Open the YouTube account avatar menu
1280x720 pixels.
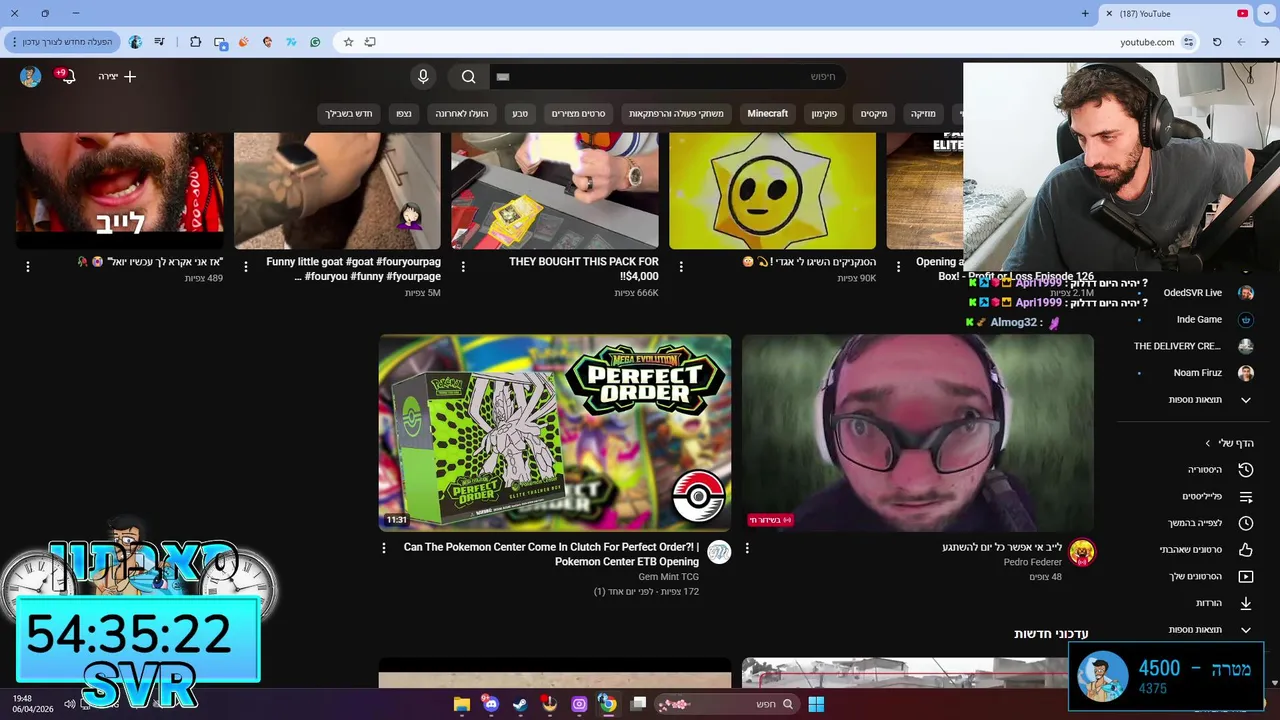point(30,77)
